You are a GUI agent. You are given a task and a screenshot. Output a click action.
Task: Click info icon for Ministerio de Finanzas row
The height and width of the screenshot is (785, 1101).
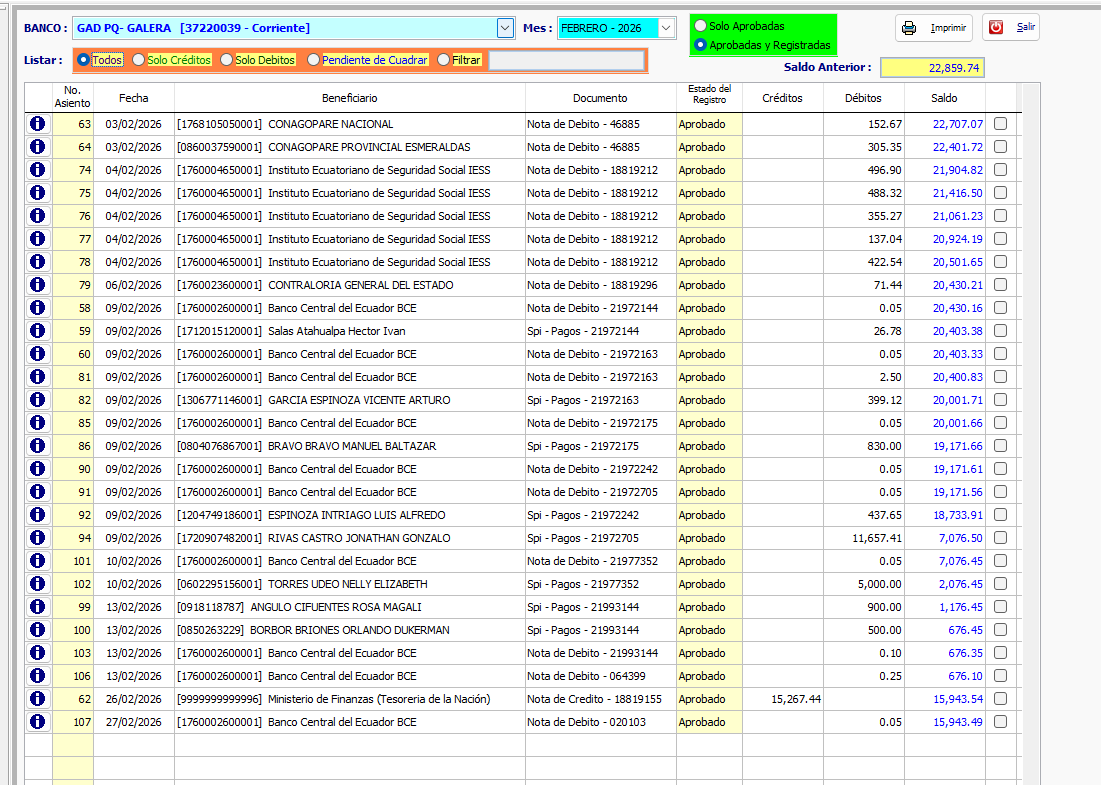coord(38,699)
